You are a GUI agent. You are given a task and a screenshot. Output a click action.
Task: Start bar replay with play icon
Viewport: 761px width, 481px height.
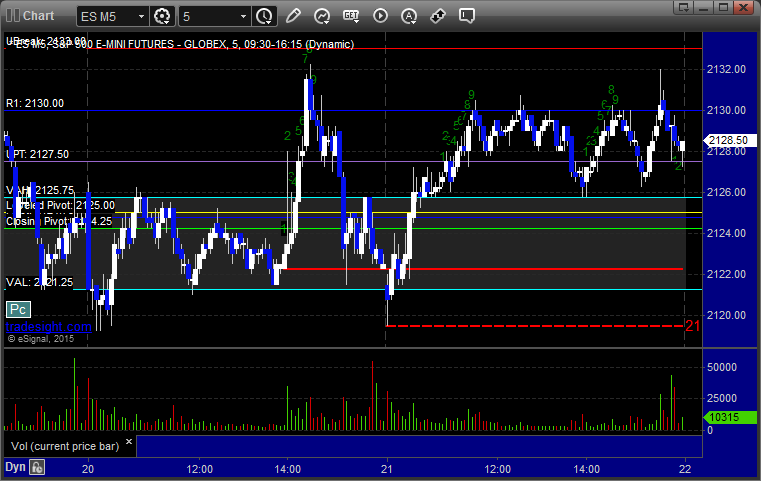tap(380, 16)
